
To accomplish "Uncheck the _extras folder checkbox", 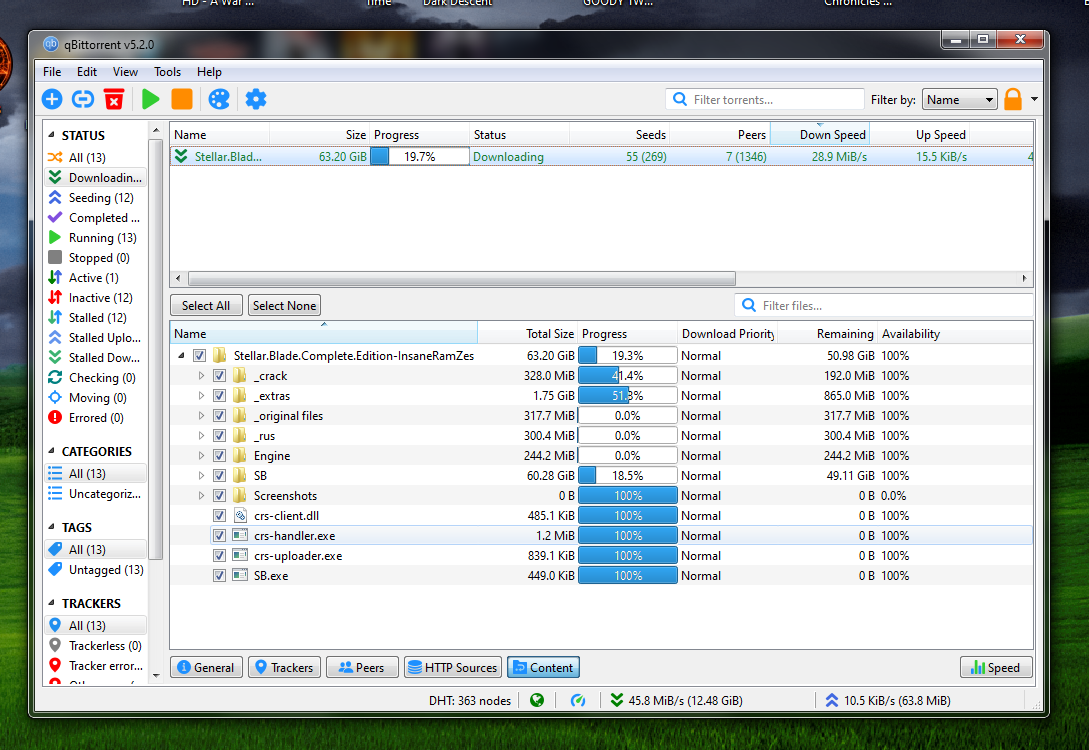I will 219,396.
